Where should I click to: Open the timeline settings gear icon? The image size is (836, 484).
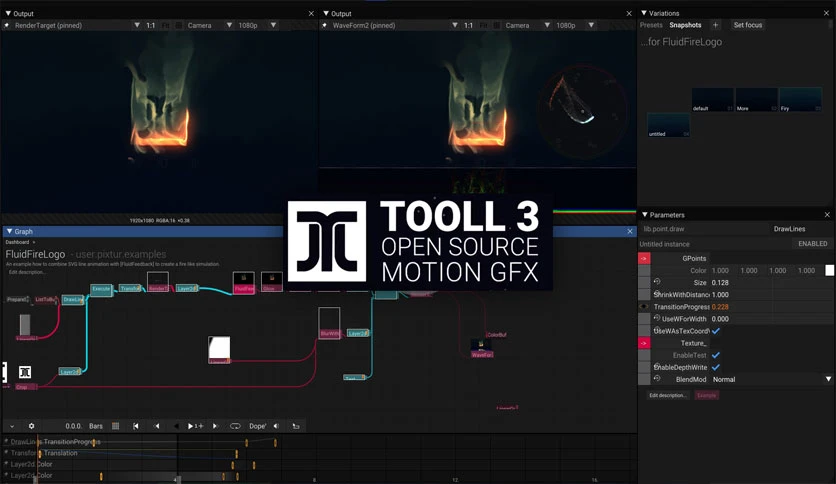[31, 426]
